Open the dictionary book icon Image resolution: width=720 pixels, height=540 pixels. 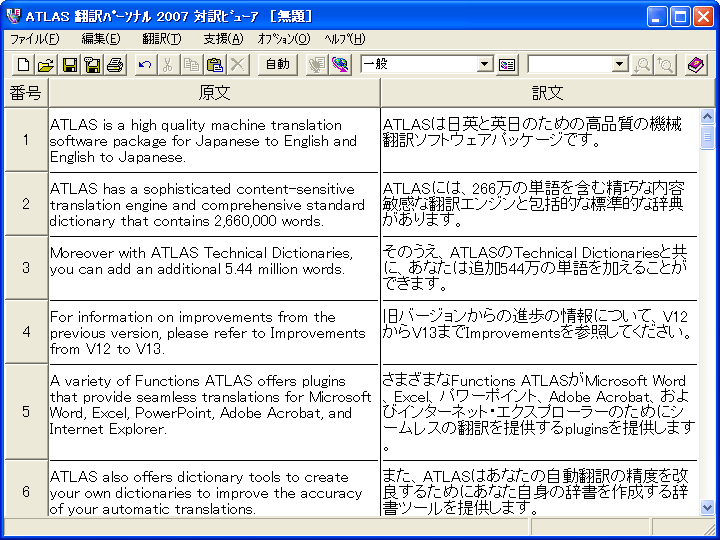(x=697, y=65)
